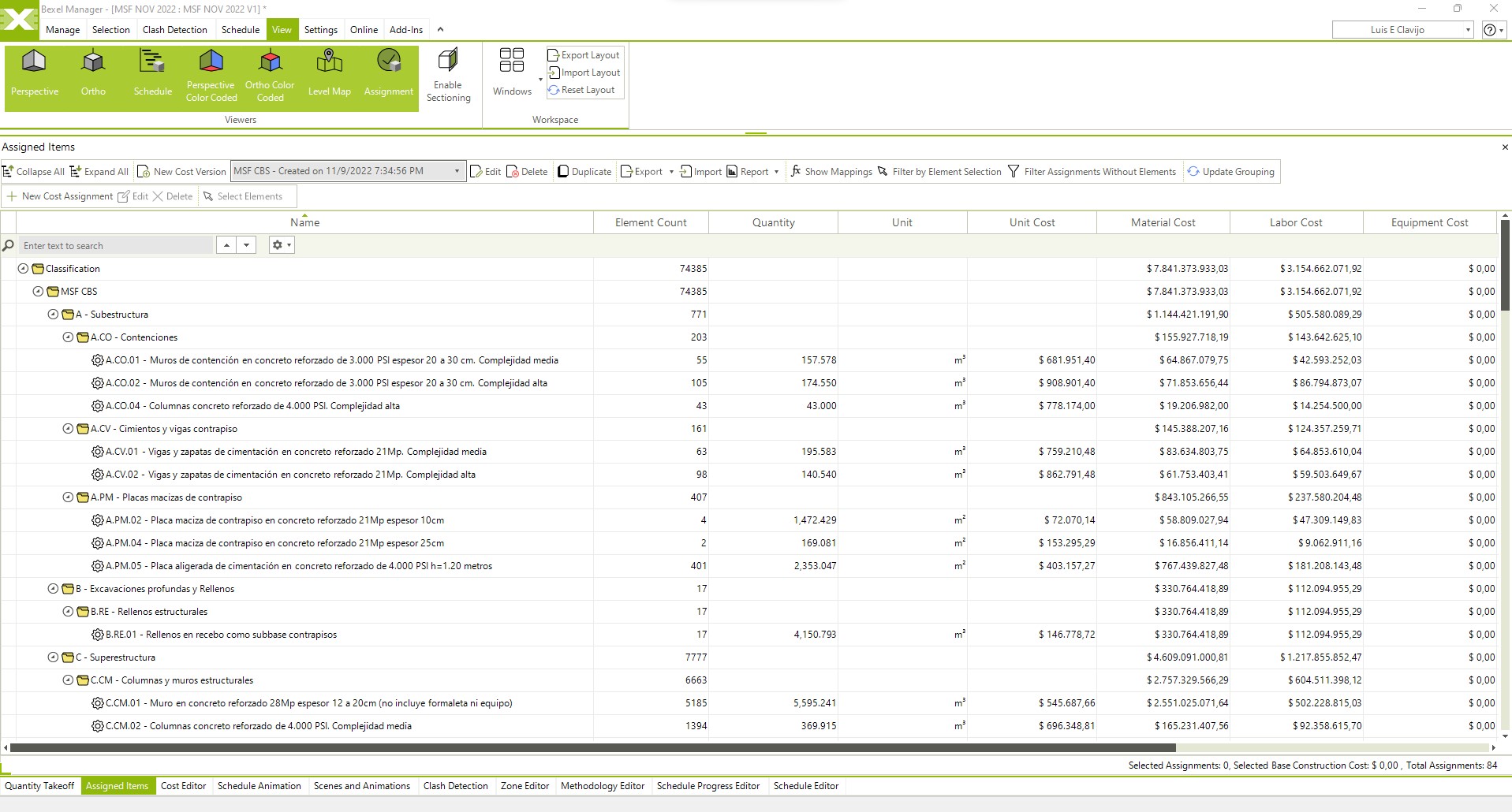The image size is (1512, 812).
Task: Collapse the MSF CBS node
Action: pyautogui.click(x=38, y=292)
